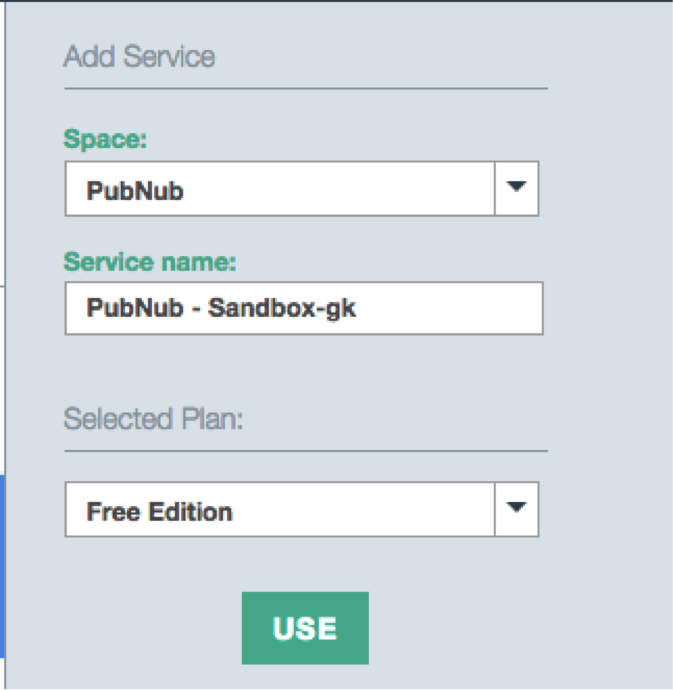Place cursor in PubNub - Sandbox-gk text
This screenshot has width=673, height=690.
click(221, 308)
